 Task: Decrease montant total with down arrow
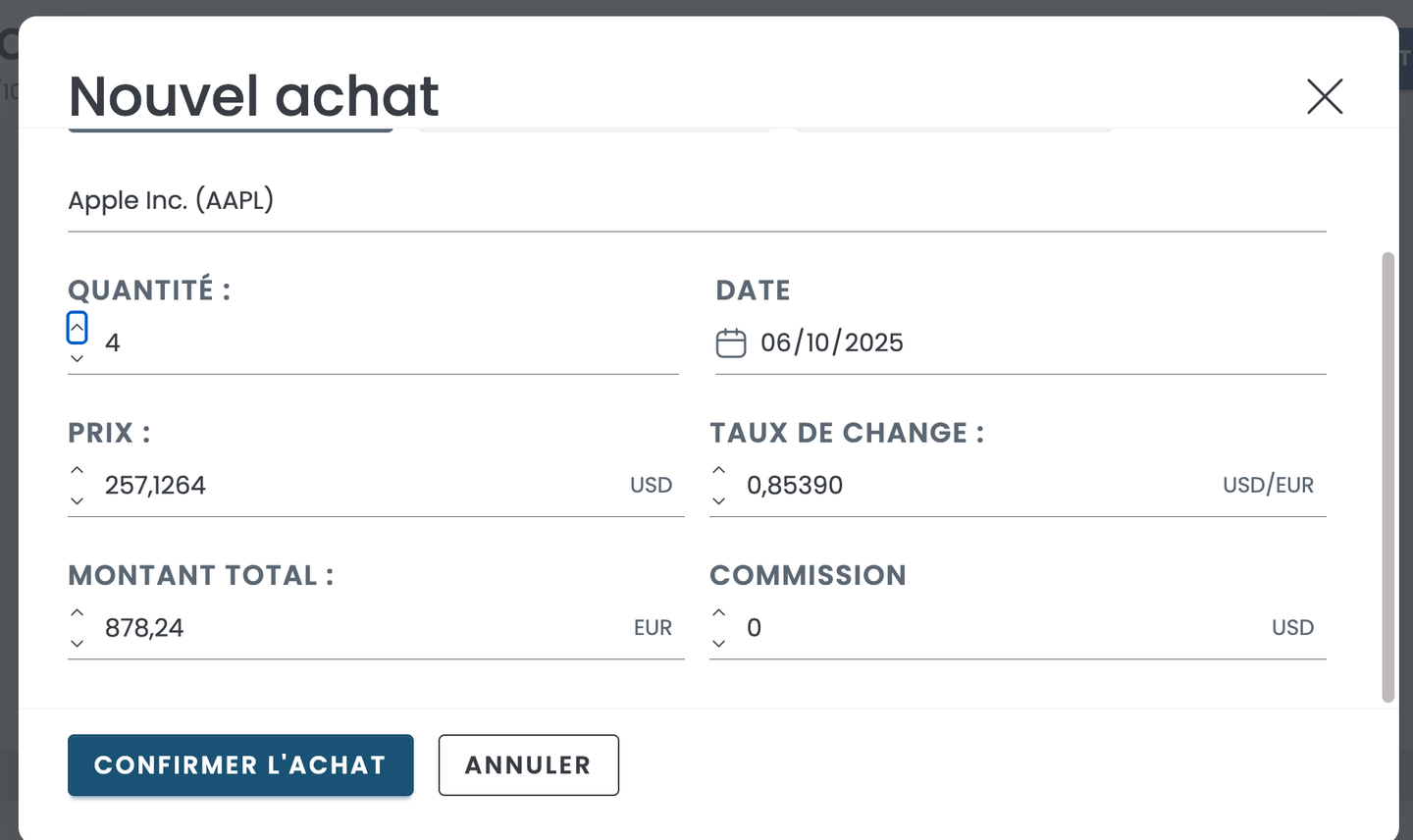pyautogui.click(x=78, y=644)
